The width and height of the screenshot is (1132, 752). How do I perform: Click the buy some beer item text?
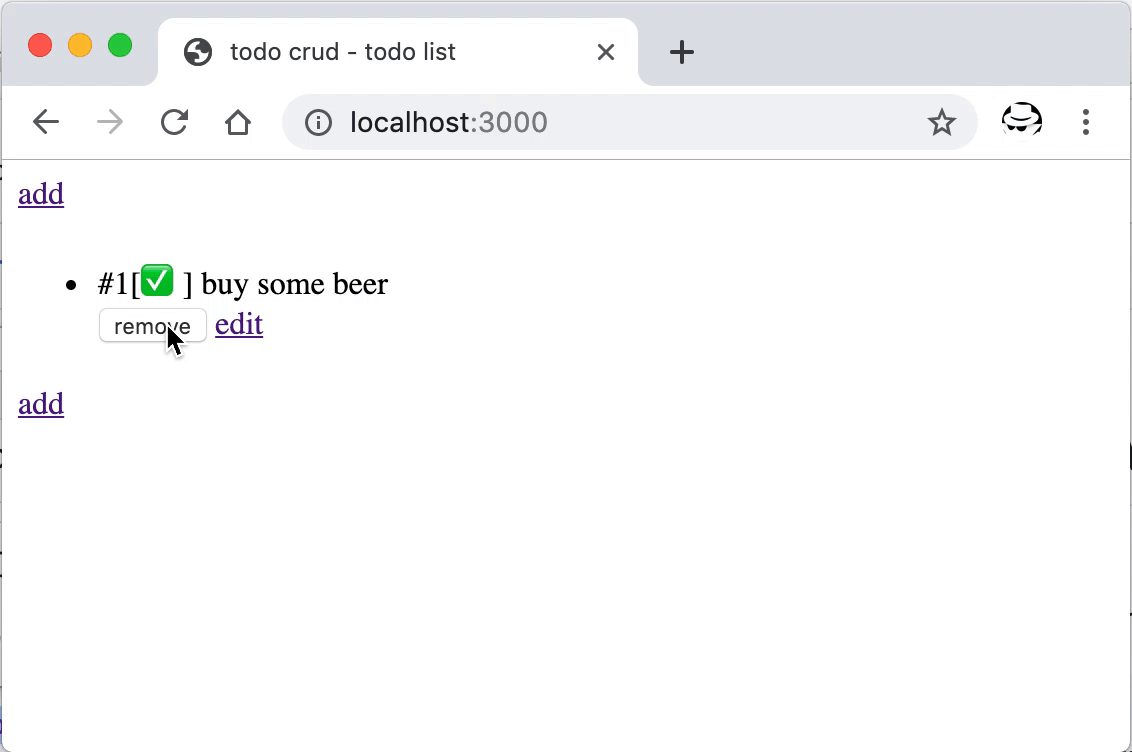[294, 284]
